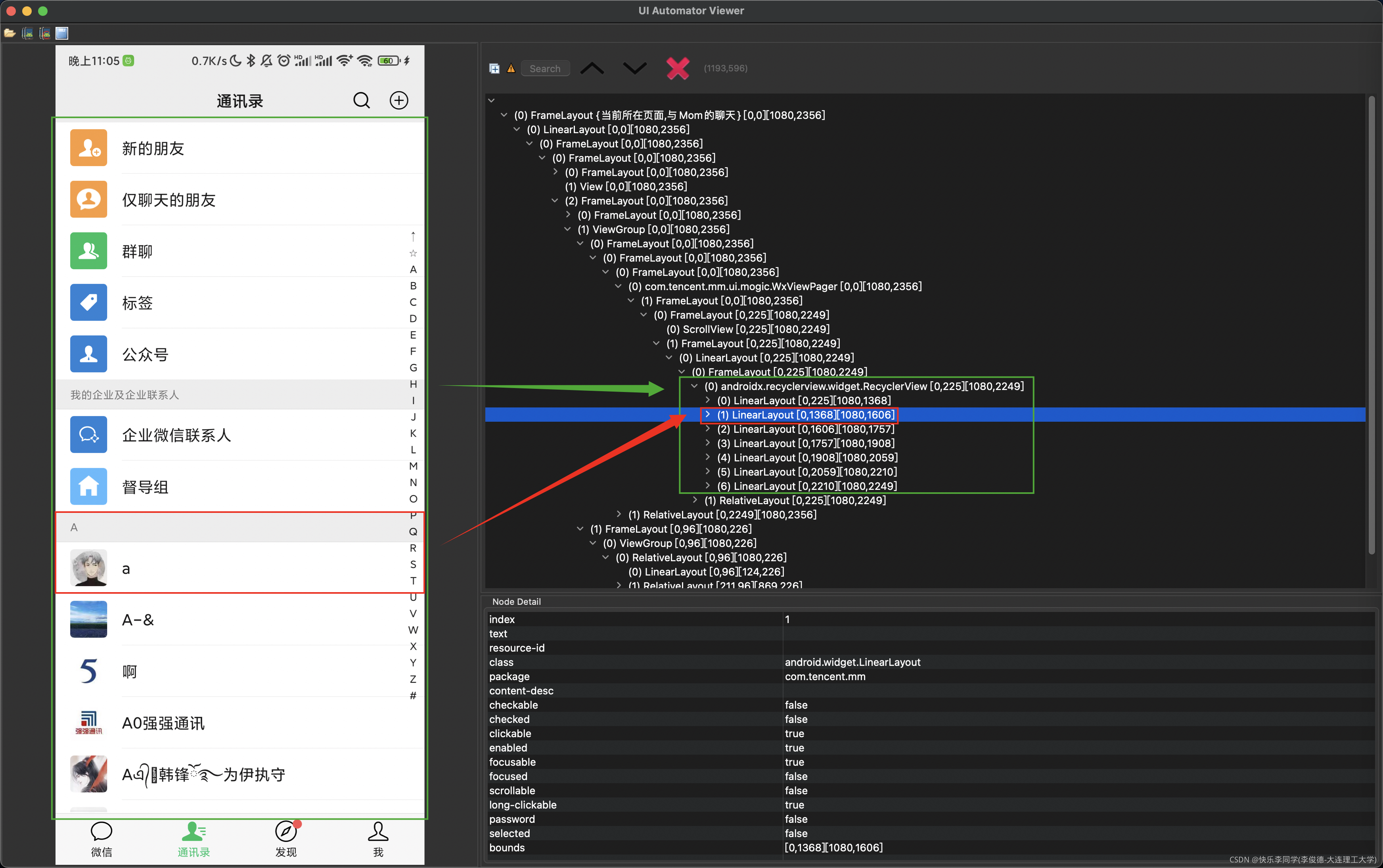Click the Expand All tree icon
This screenshot has width=1383, height=868.
click(494, 68)
